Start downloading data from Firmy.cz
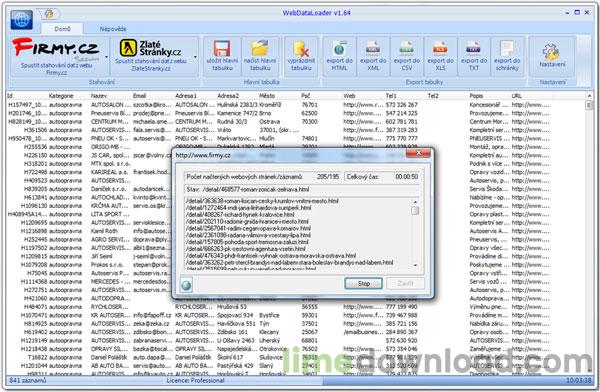The height and width of the screenshot is (392, 600). (56, 56)
